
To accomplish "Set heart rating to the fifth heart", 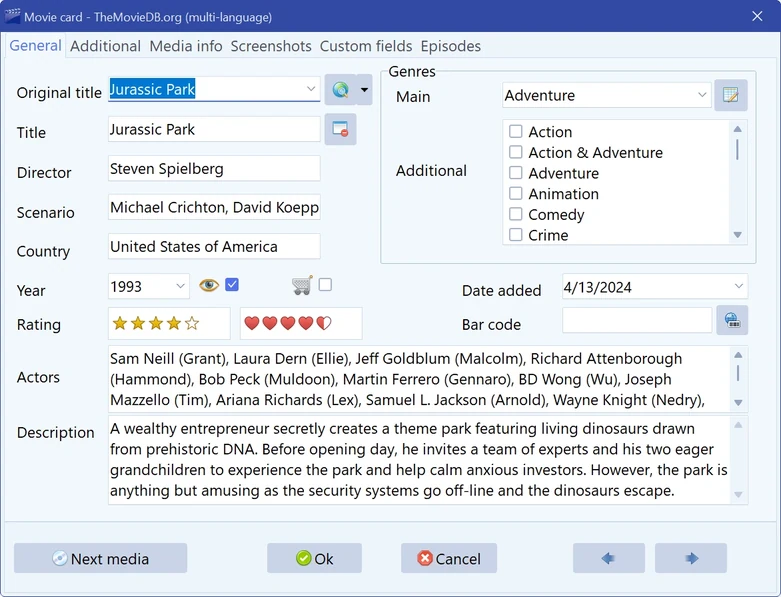I will [324, 324].
